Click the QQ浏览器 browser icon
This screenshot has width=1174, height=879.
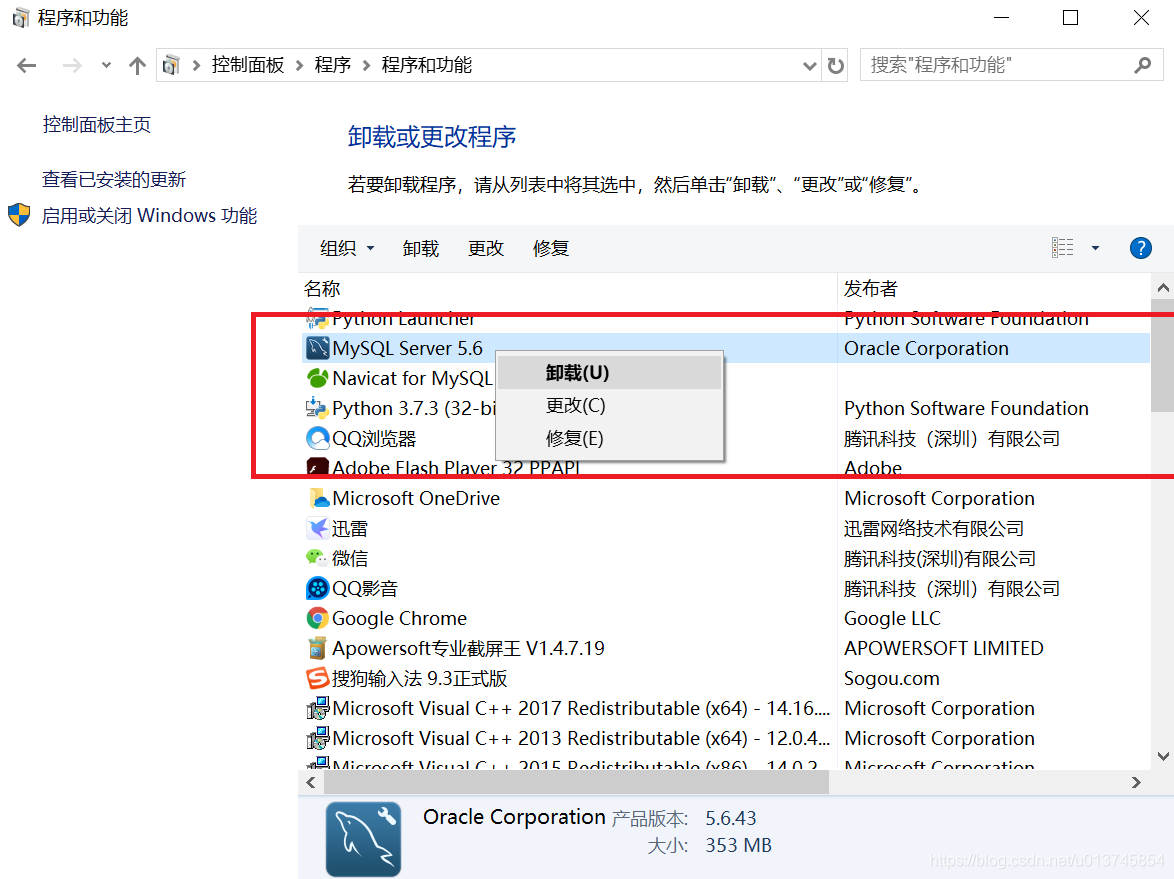317,438
